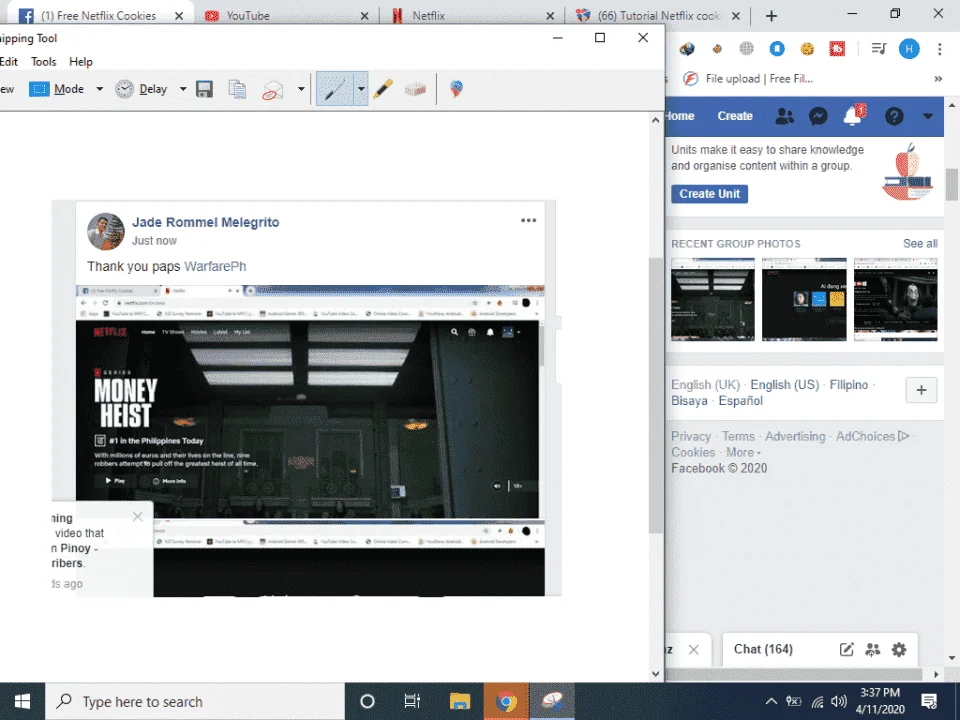Open Facebook Messenger icon

pos(818,116)
